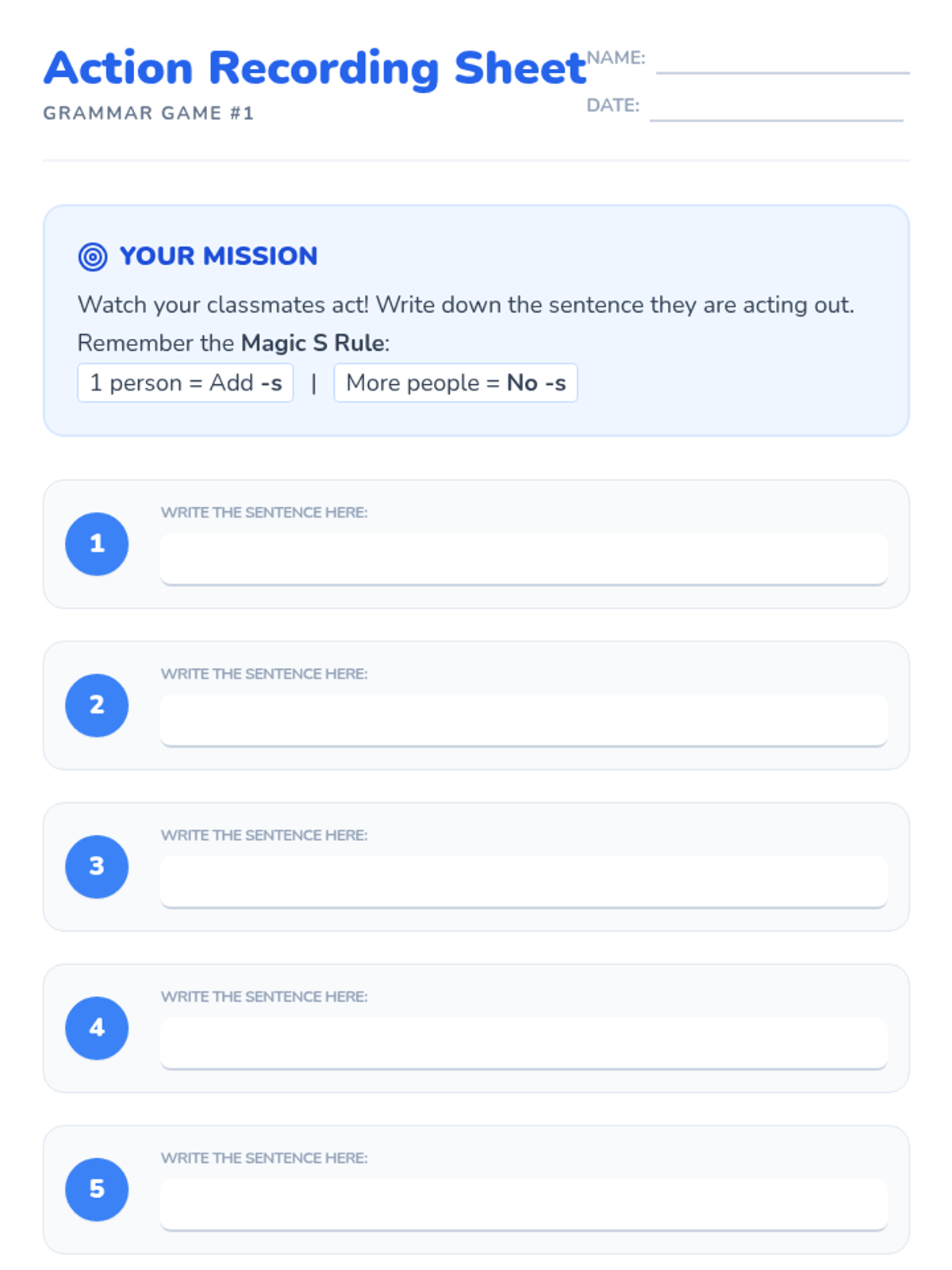The image size is (952, 1270).
Task: Click the "More people = No -s" chip
Action: (x=455, y=383)
